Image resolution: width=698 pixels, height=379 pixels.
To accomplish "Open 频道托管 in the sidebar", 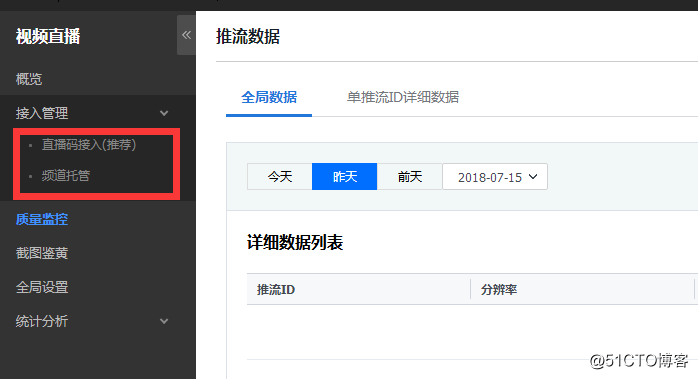I will (66, 175).
